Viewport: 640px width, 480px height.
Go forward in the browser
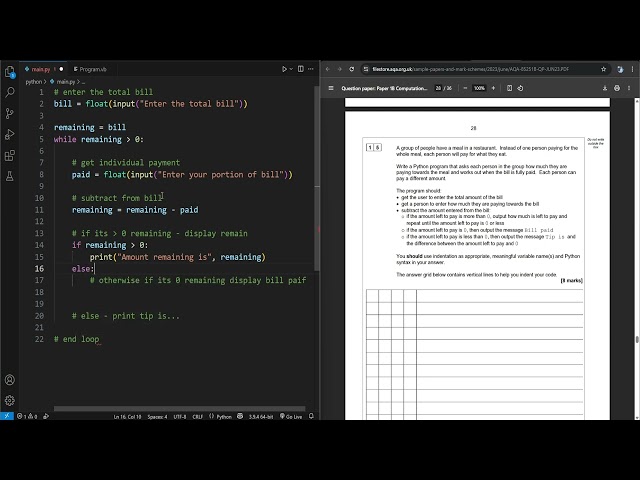pos(340,69)
